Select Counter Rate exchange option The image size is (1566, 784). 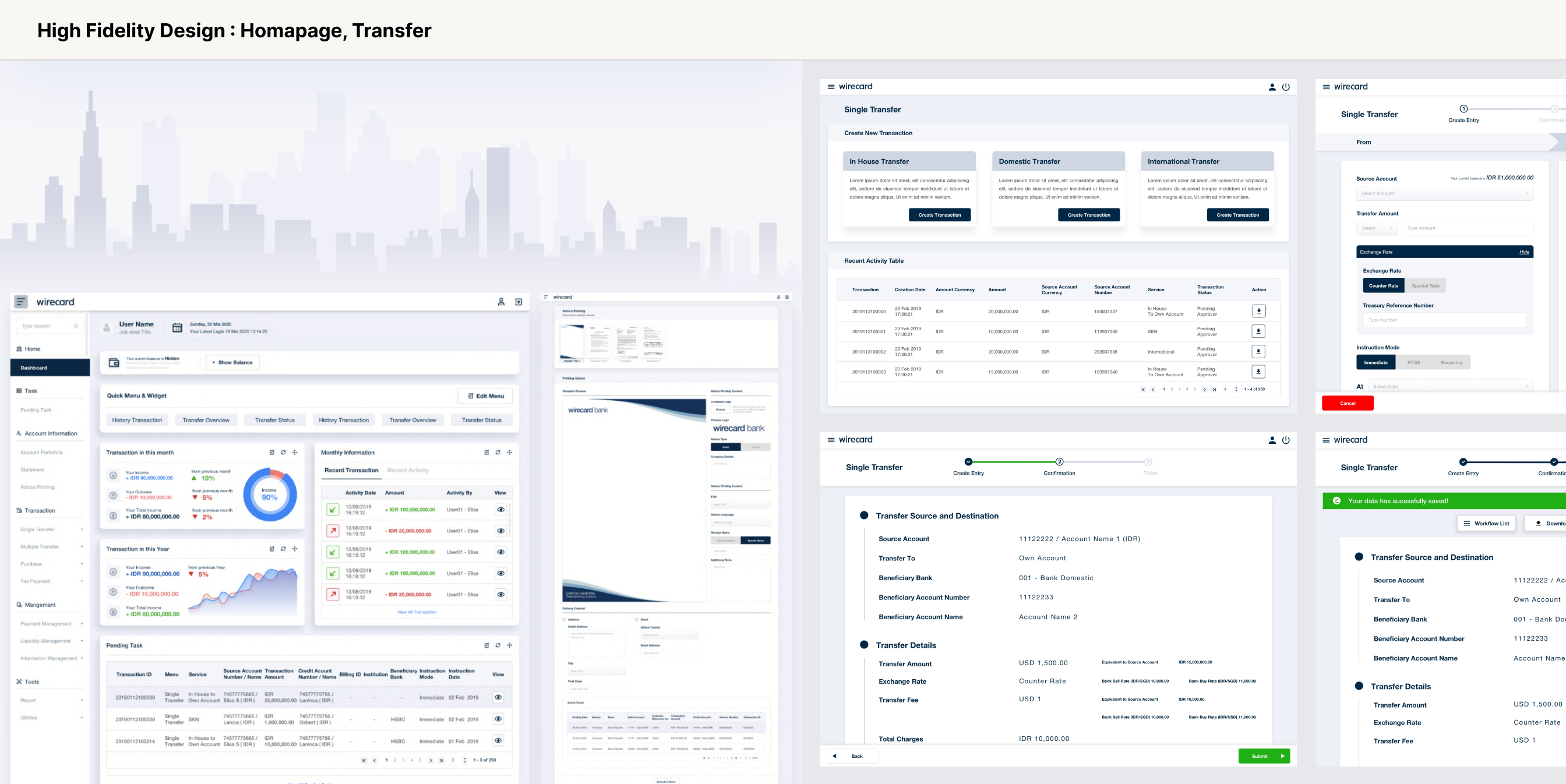tap(1383, 285)
